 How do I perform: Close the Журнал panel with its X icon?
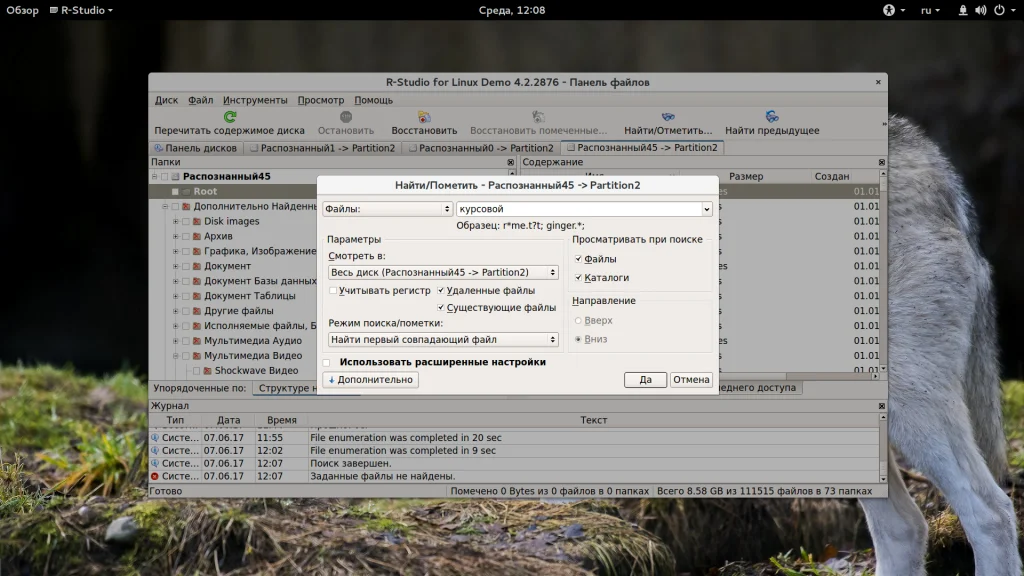(881, 406)
